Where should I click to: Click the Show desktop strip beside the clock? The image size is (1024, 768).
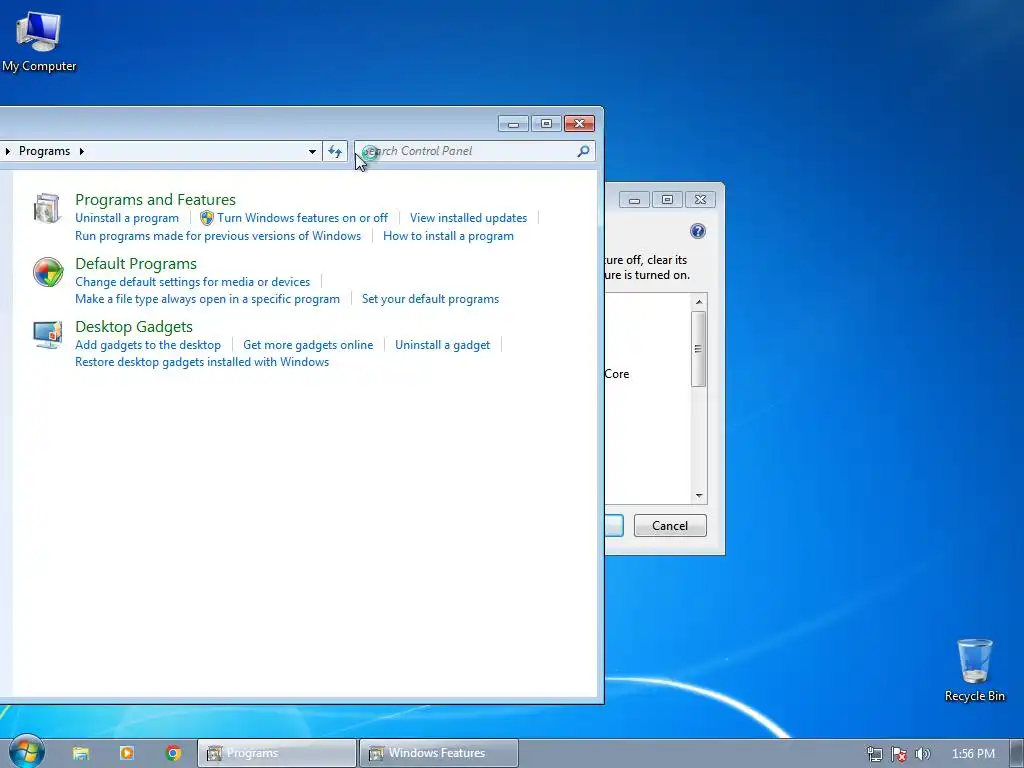click(1017, 754)
